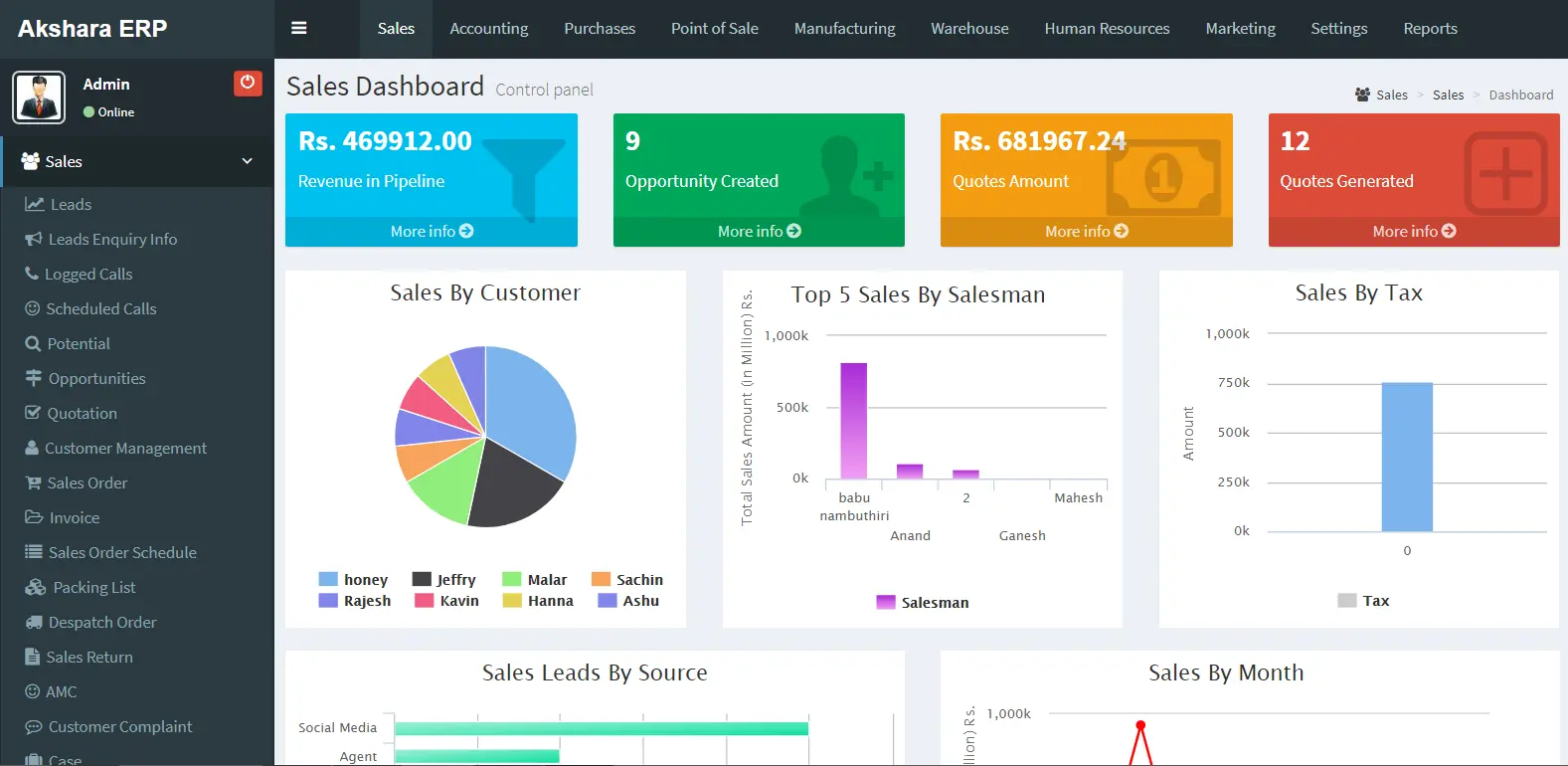Click the Admin avatar picture

click(x=39, y=97)
